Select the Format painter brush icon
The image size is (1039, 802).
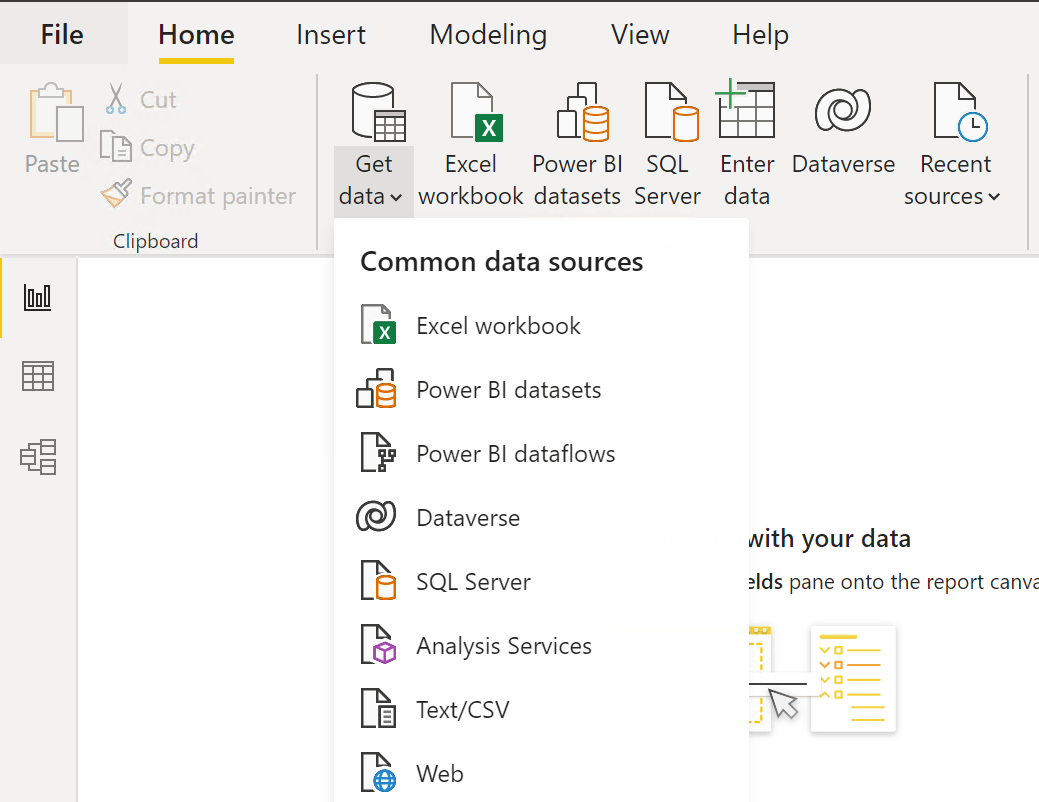(x=116, y=194)
